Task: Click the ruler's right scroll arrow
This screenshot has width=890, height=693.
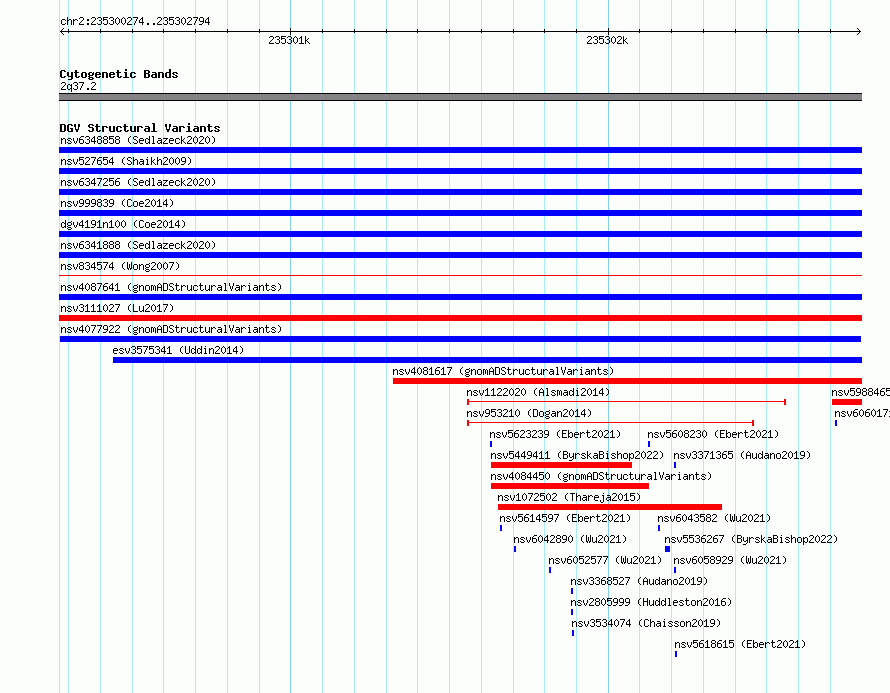Action: pyautogui.click(x=859, y=32)
